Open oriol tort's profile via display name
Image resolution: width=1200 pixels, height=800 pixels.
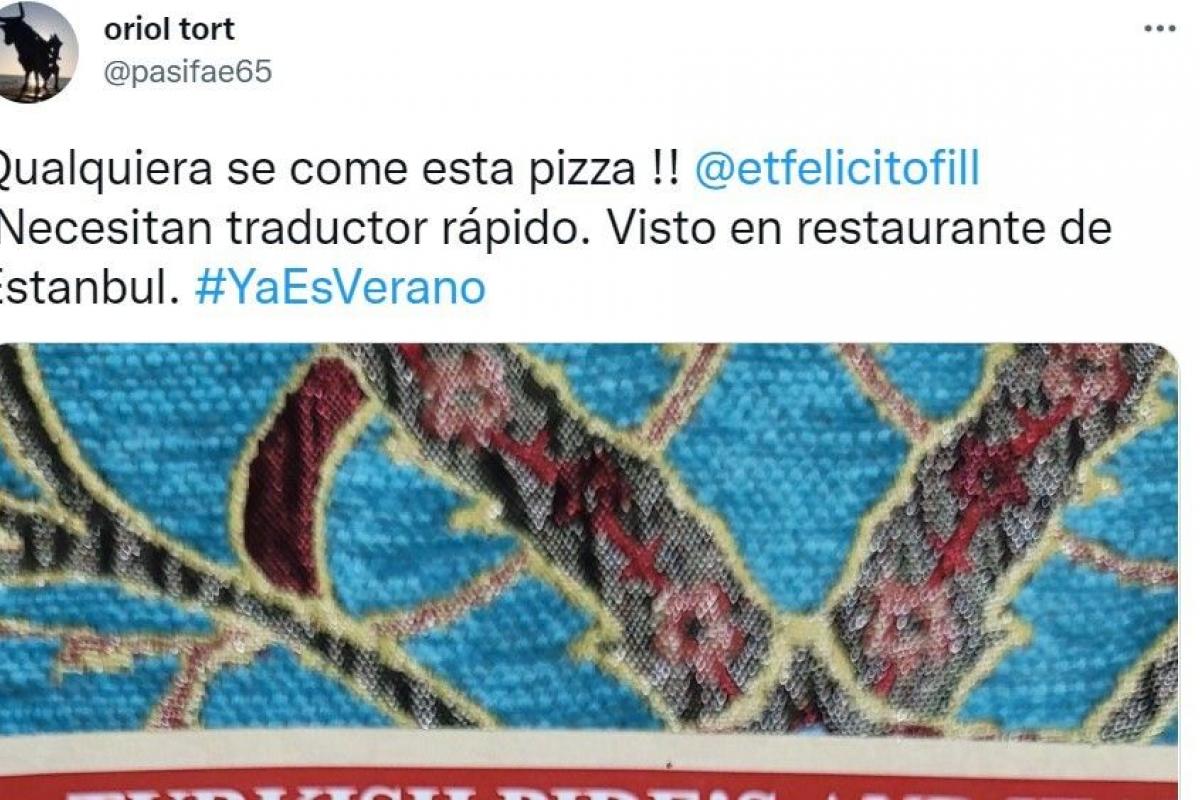[169, 29]
